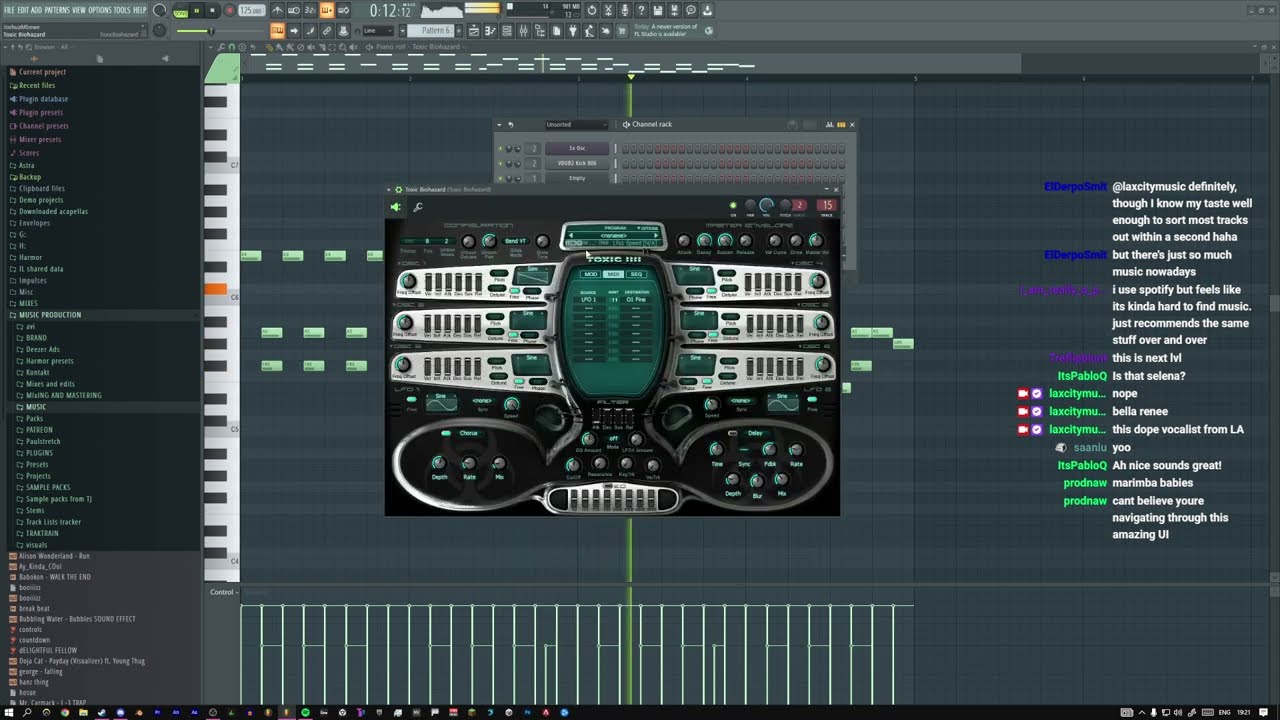Open the Line snap mode dropdown
1280x720 pixels.
pos(377,31)
